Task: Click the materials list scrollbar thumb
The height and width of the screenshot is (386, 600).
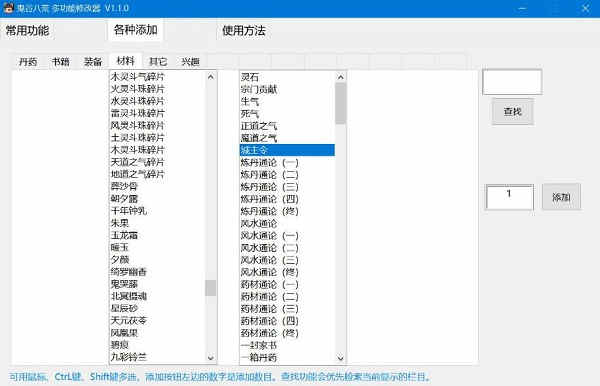Action: (x=210, y=288)
